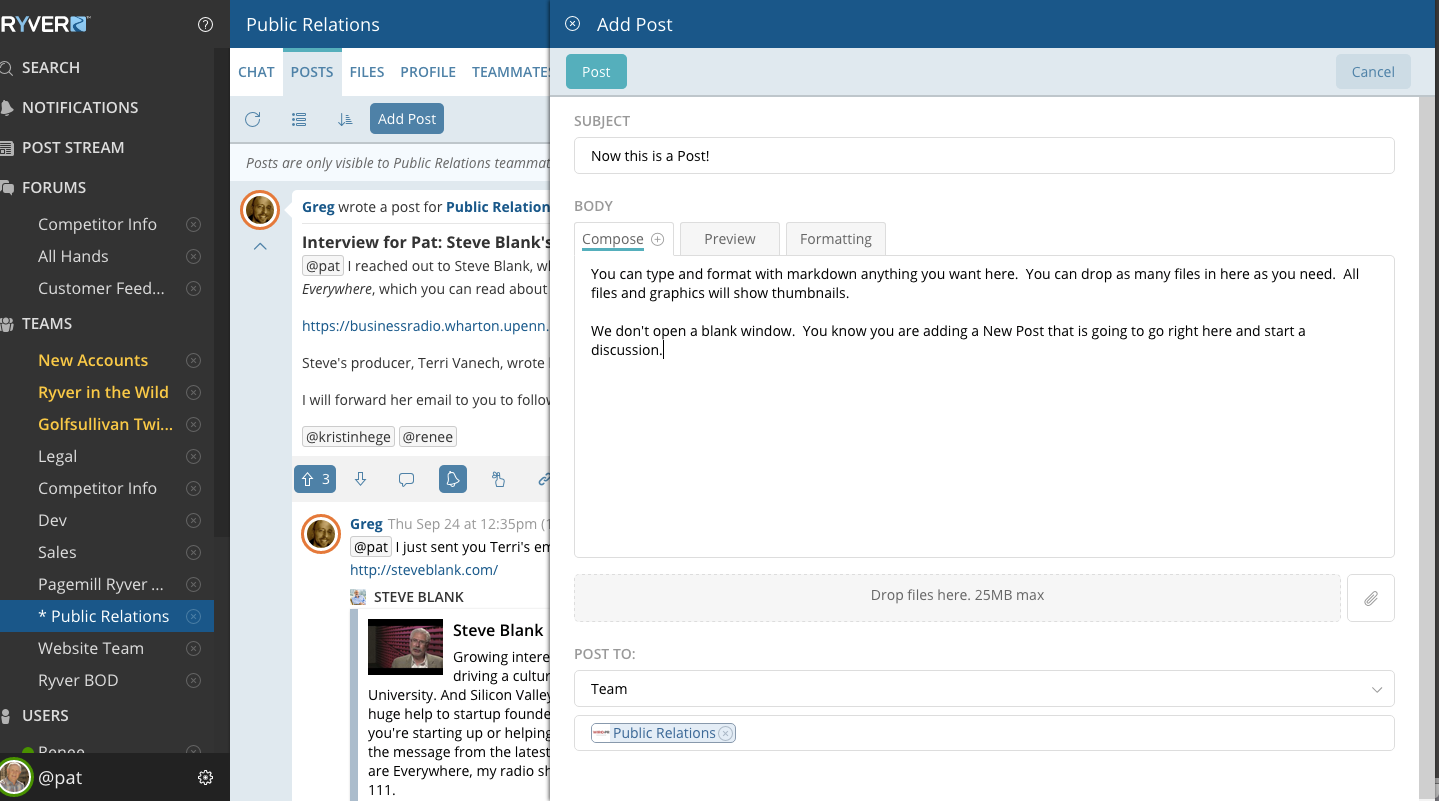Click the Drop files here zone
Image resolution: width=1439 pixels, height=801 pixels.
[x=957, y=598]
